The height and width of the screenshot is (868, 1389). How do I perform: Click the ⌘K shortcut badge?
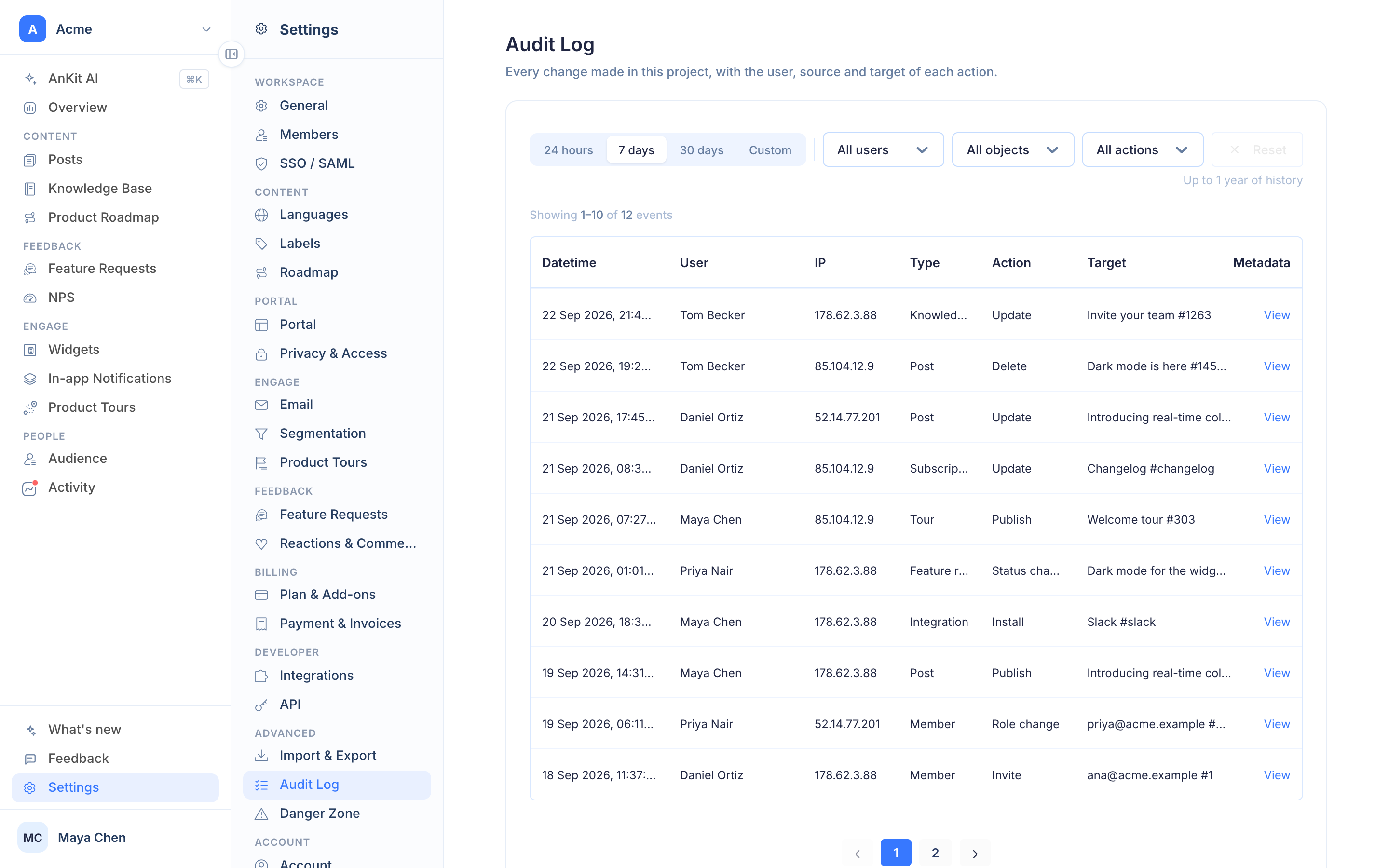(x=194, y=79)
